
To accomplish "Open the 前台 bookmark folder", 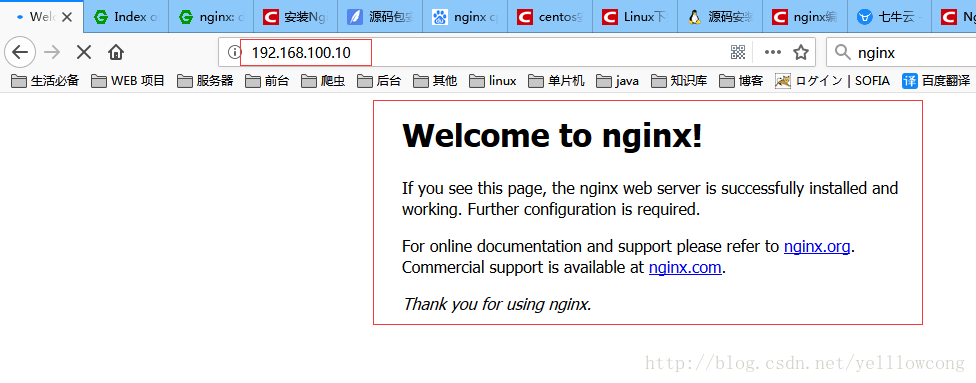I will (267, 80).
